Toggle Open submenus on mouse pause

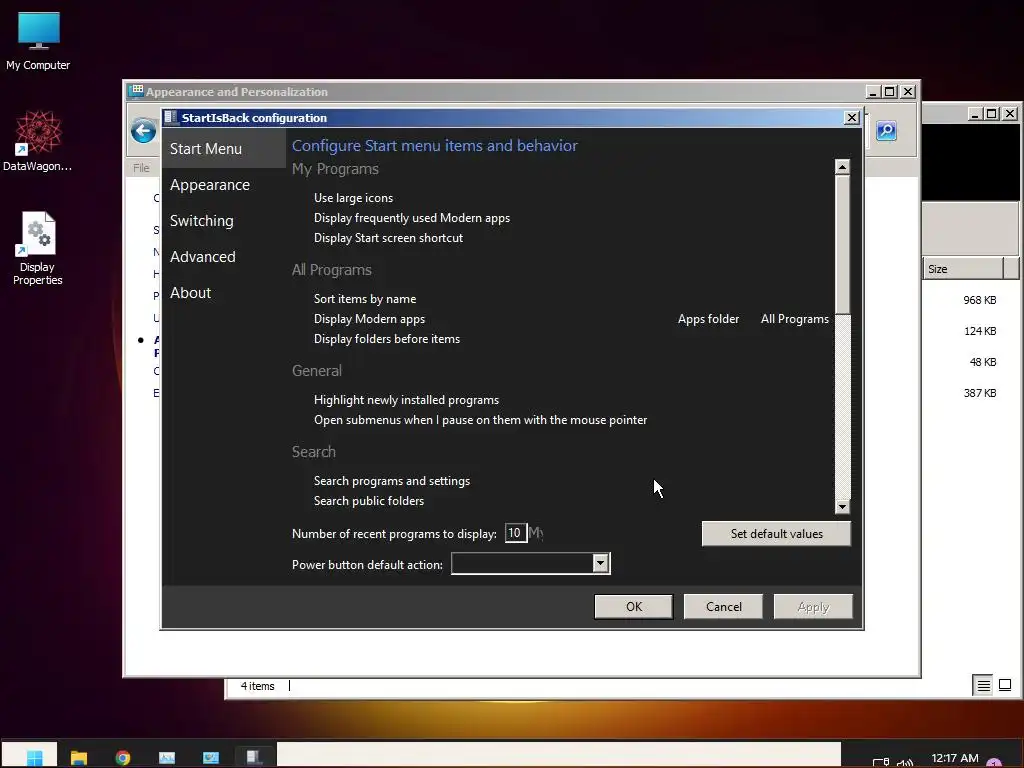(x=480, y=420)
